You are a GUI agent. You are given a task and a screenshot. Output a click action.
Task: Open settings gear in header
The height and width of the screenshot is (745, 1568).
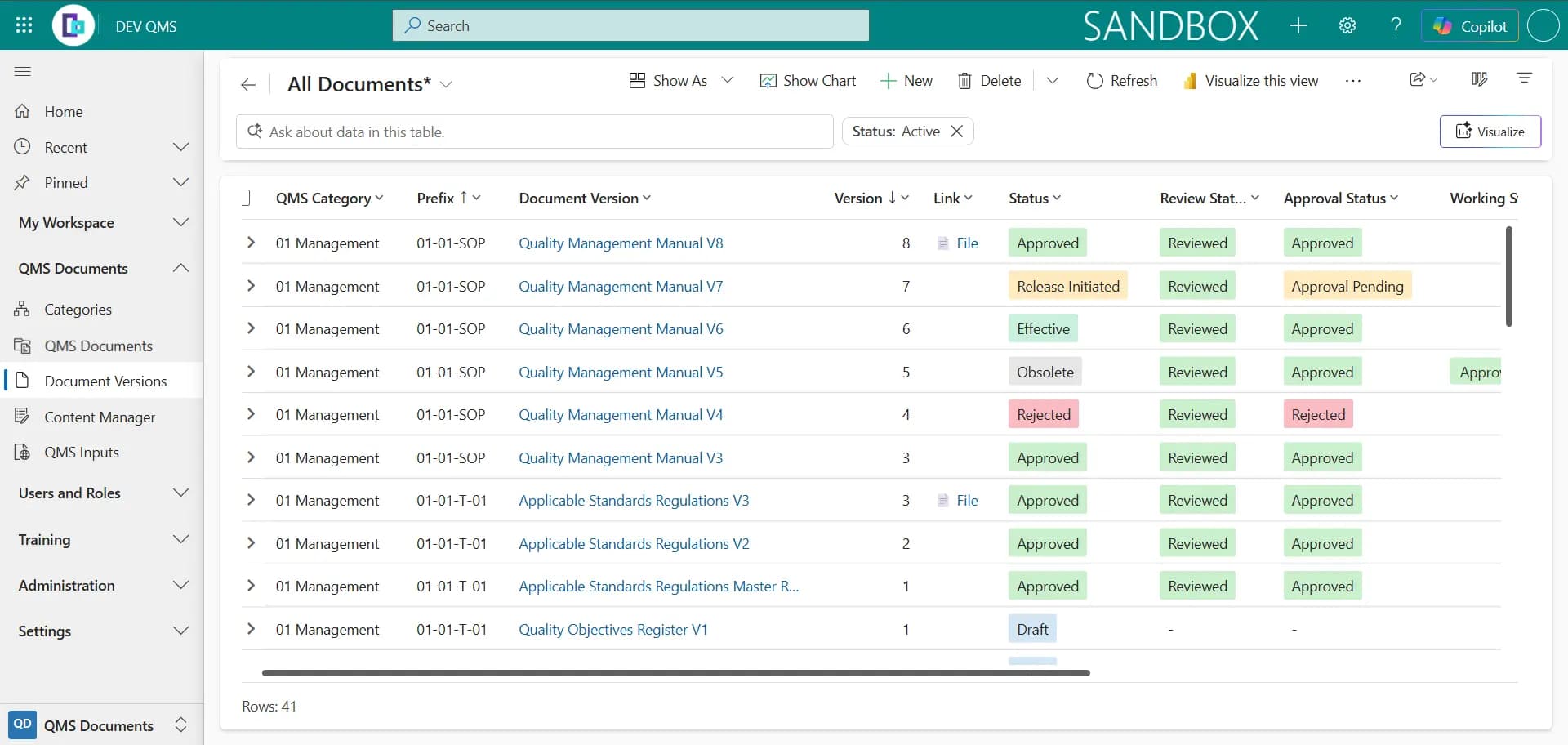(1347, 25)
